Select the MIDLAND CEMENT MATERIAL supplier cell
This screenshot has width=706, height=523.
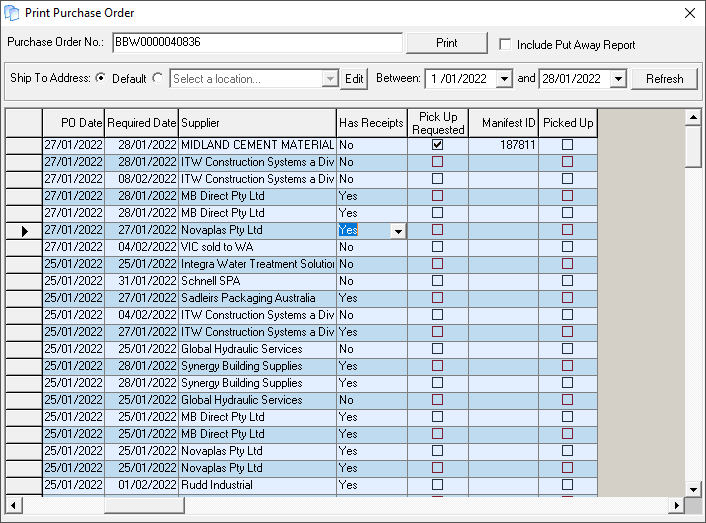click(258, 145)
